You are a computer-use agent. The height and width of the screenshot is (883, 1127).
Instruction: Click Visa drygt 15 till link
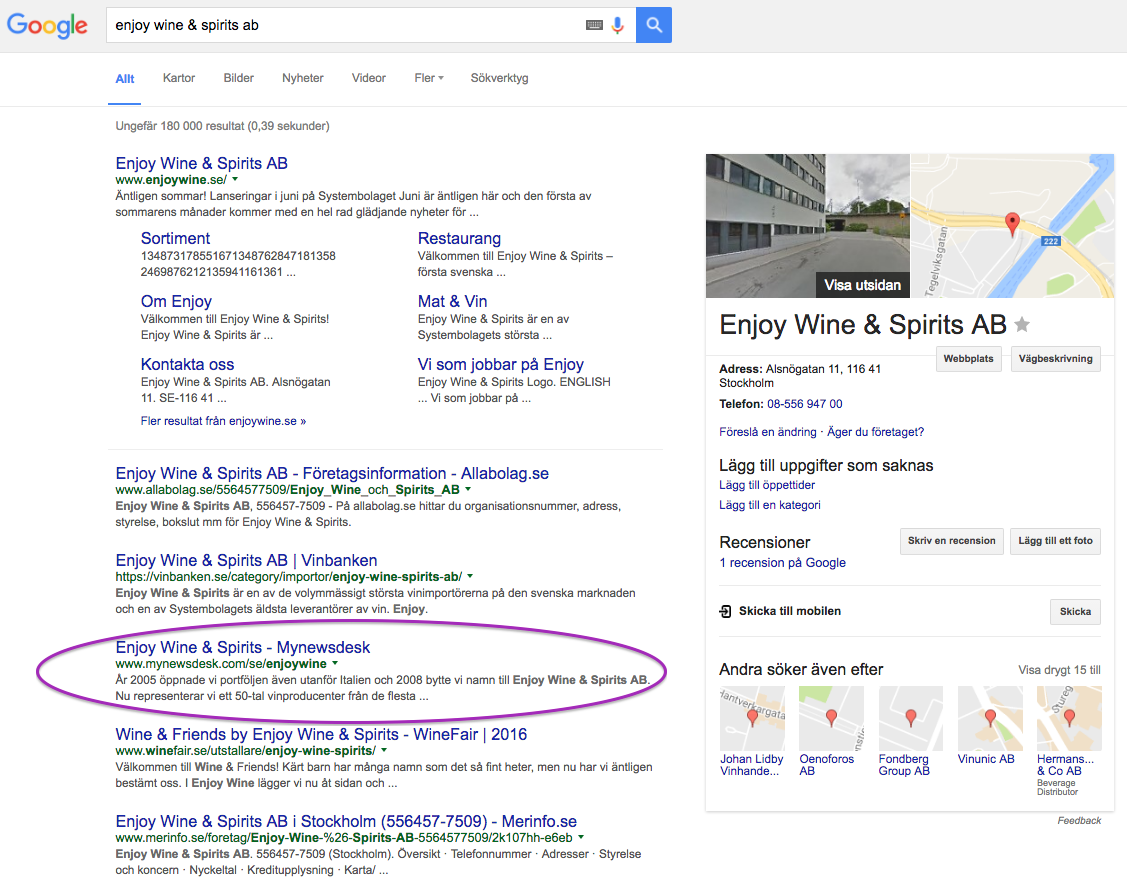tap(1059, 670)
